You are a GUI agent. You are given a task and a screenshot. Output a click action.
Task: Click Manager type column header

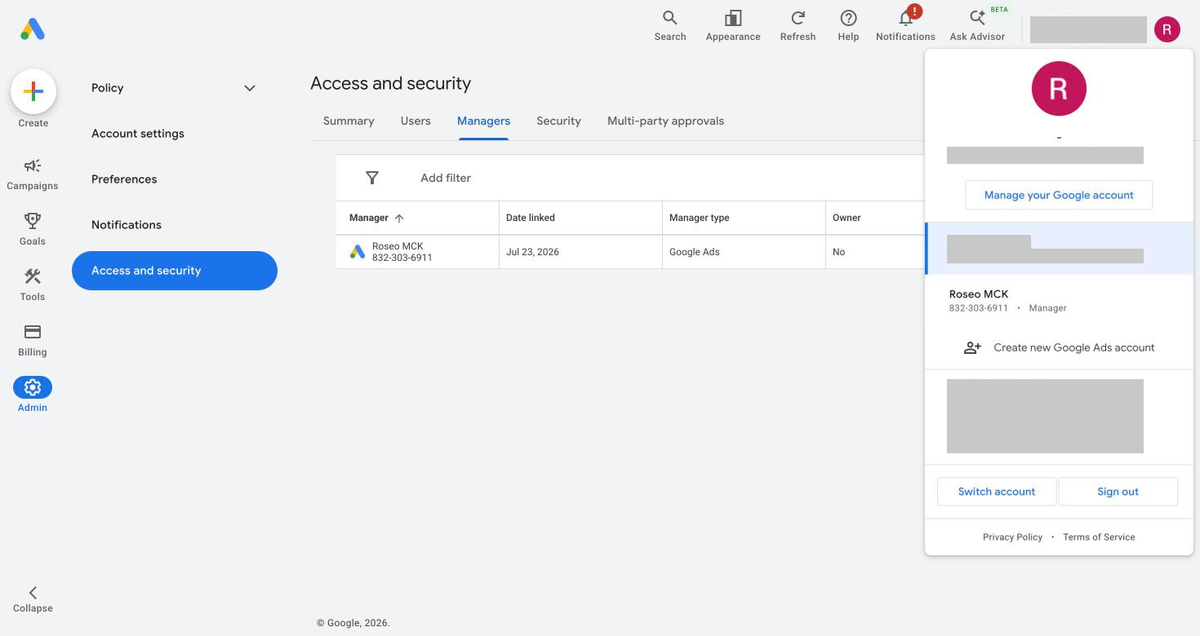(x=699, y=218)
